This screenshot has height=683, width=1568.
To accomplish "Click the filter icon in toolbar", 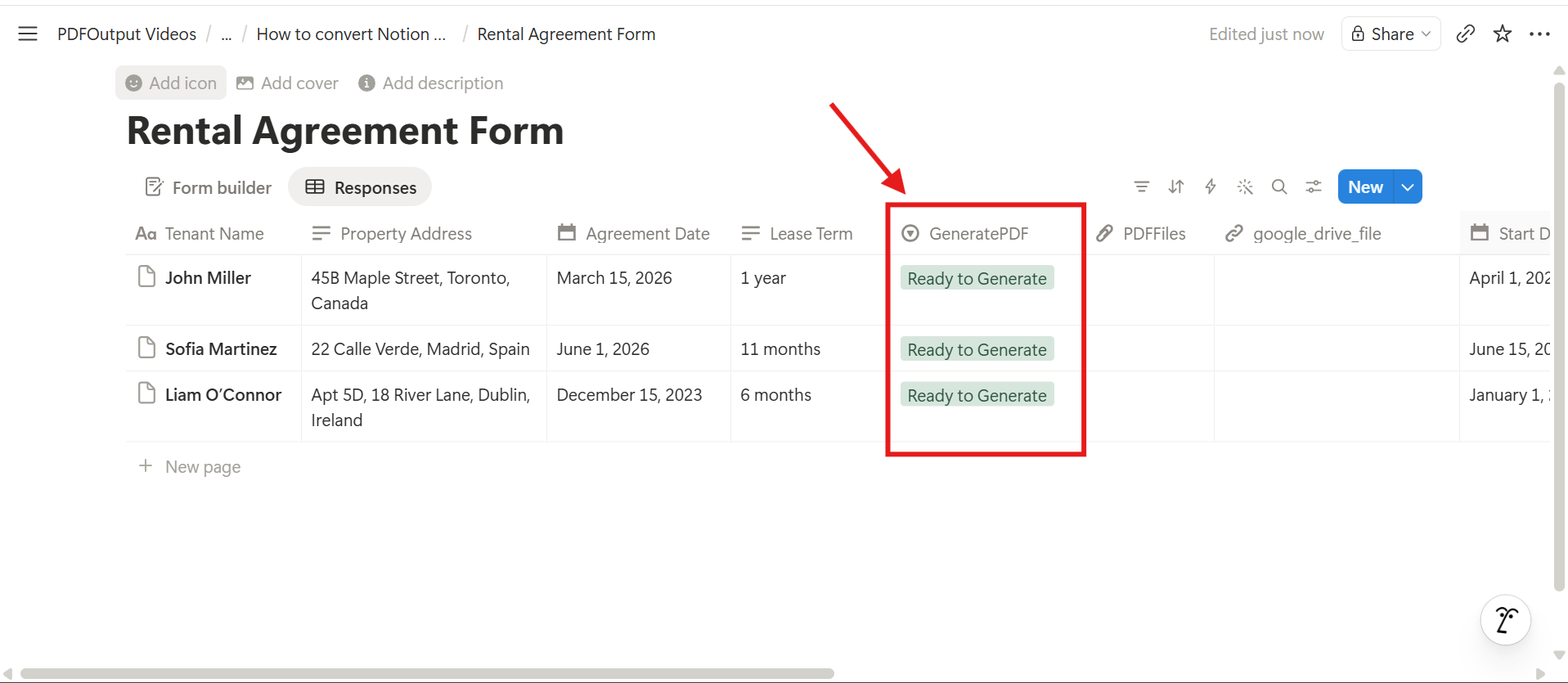I will [1141, 187].
